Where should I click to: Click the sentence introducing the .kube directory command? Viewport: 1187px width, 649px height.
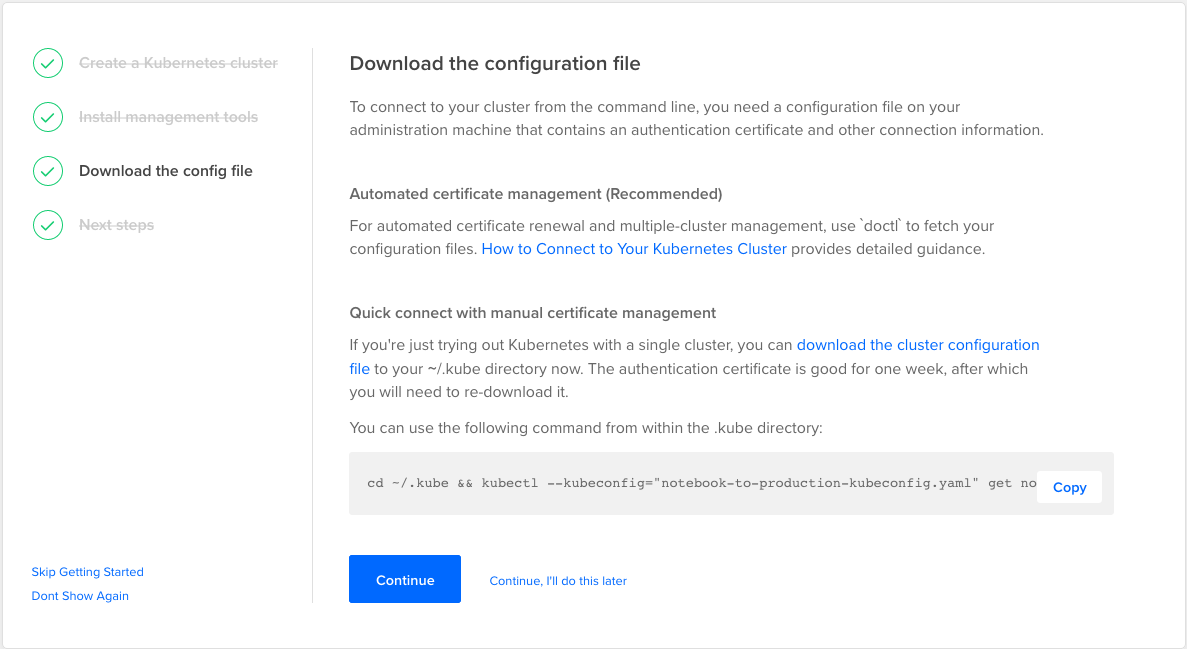tap(585, 428)
